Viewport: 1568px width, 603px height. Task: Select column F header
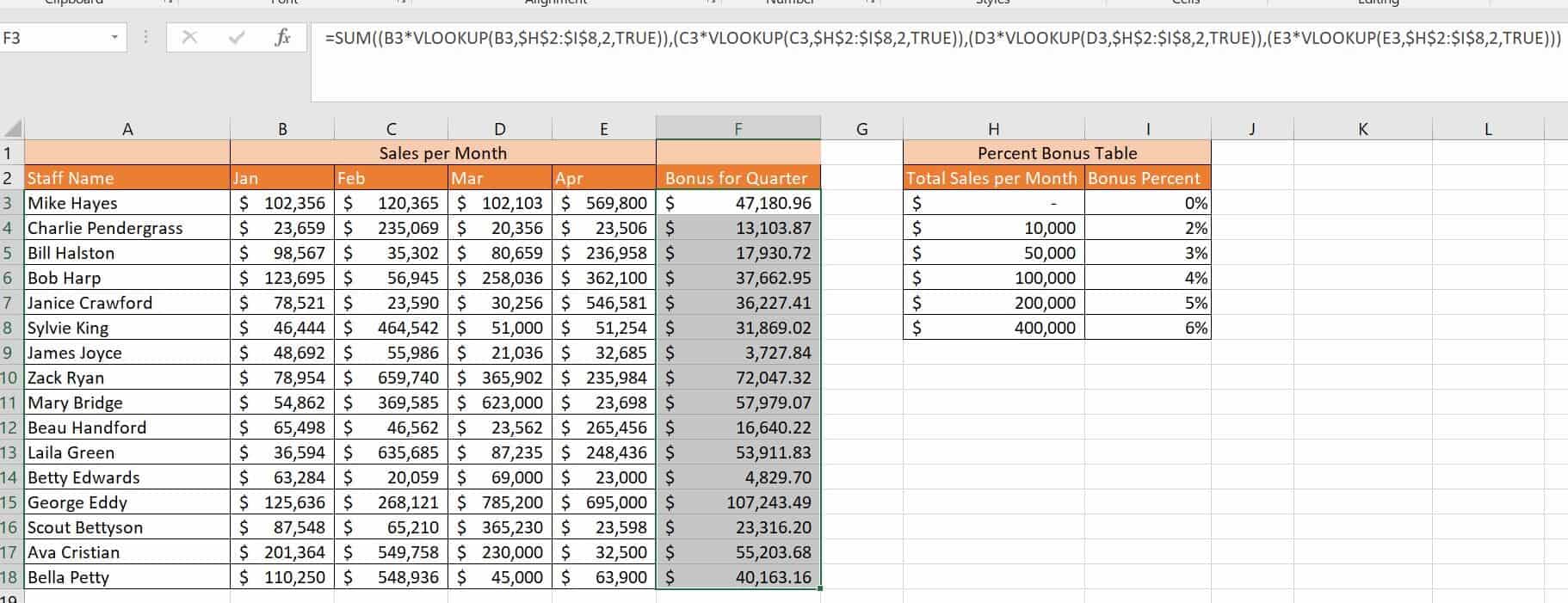[738, 129]
